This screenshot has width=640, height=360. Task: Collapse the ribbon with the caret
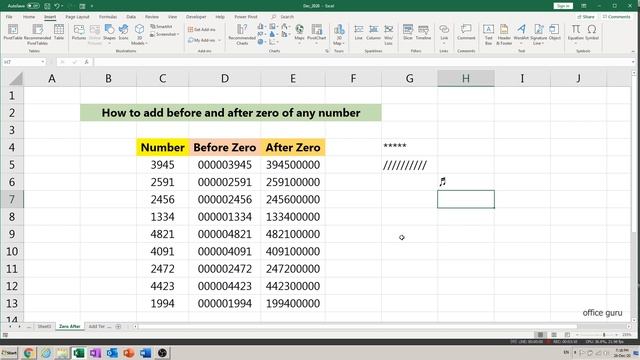[633, 51]
